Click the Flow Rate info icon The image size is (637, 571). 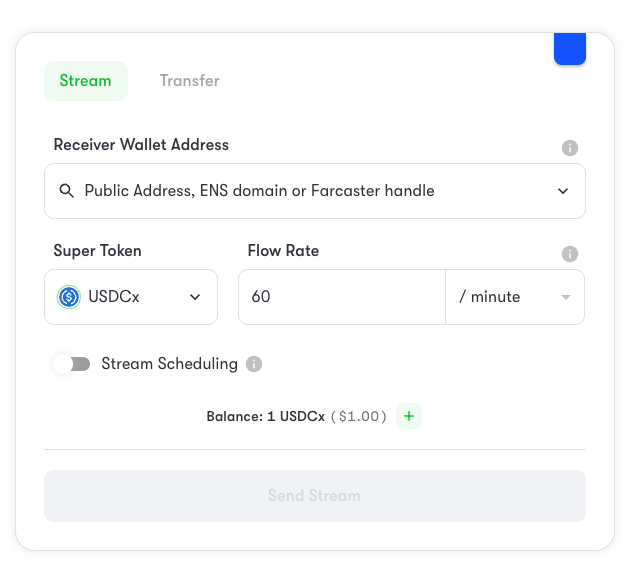coord(570,254)
